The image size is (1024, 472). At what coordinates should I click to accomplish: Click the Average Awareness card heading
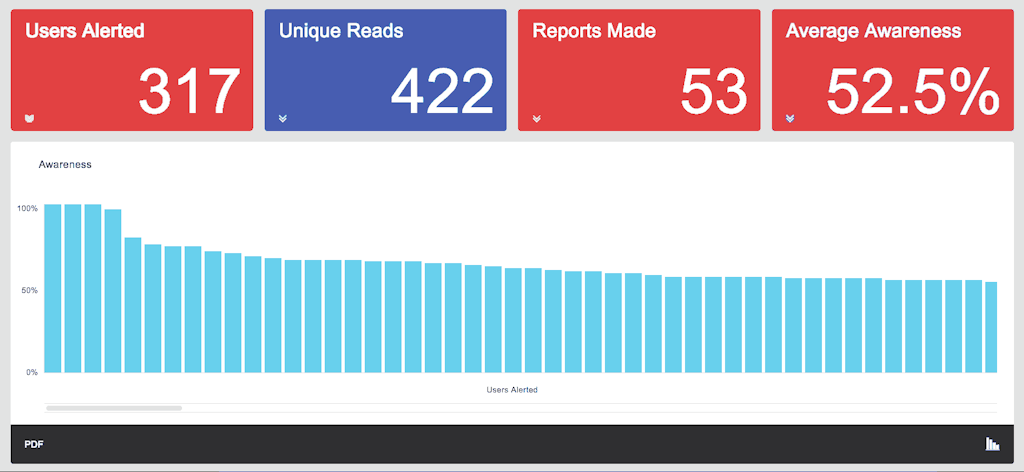click(x=873, y=31)
